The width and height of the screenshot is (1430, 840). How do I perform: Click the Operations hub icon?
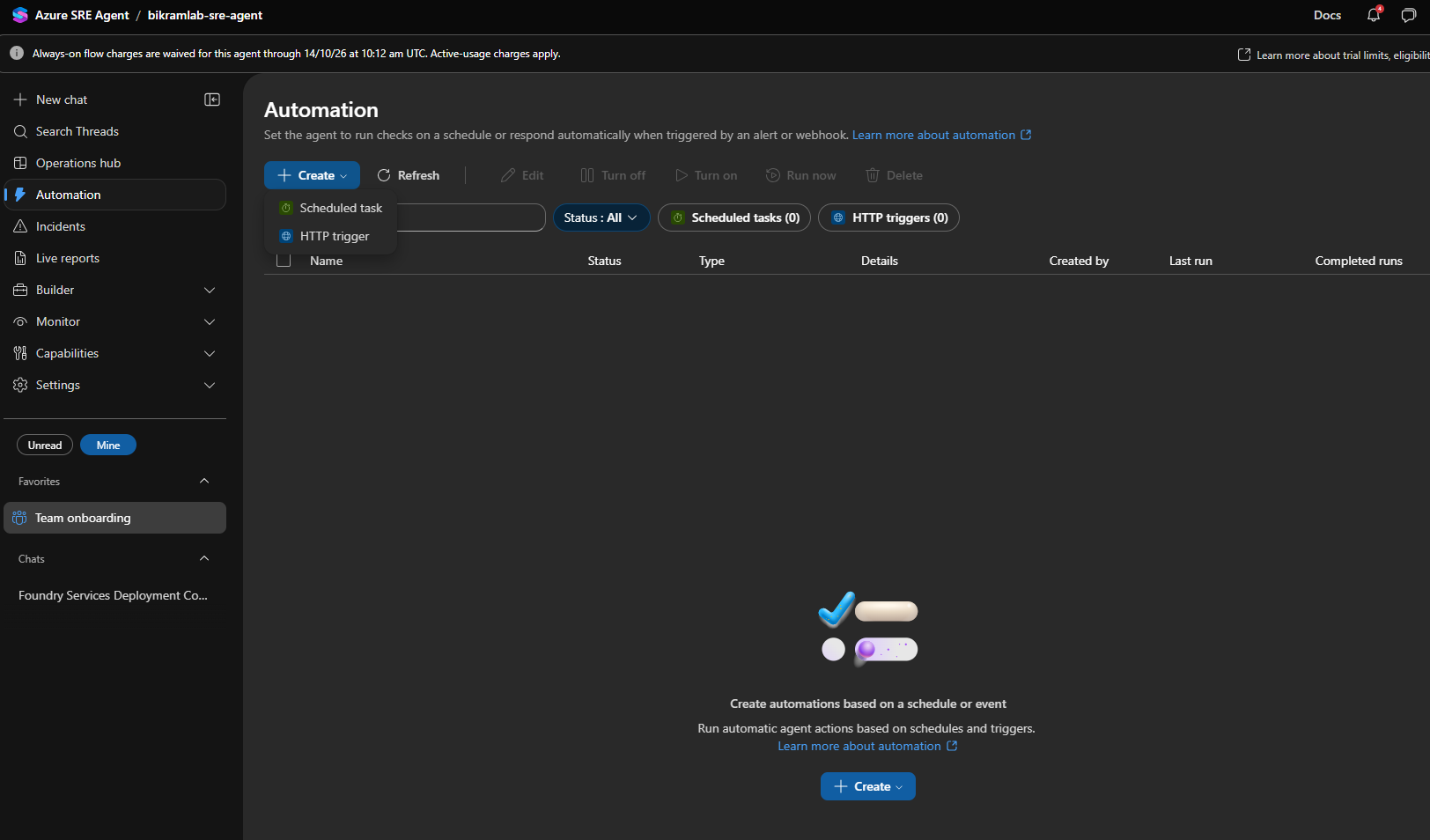20,163
